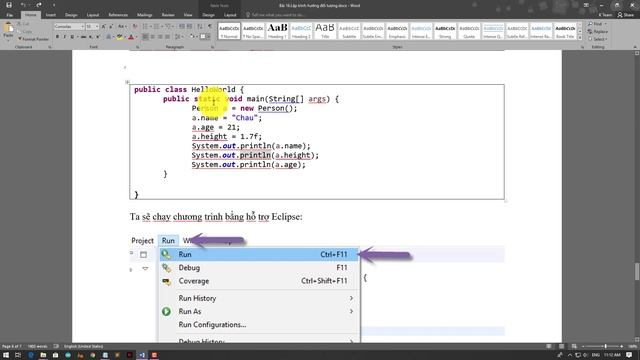Click the word count in status bar
Image resolution: width=640 pixels, height=360 pixels.
37,346
